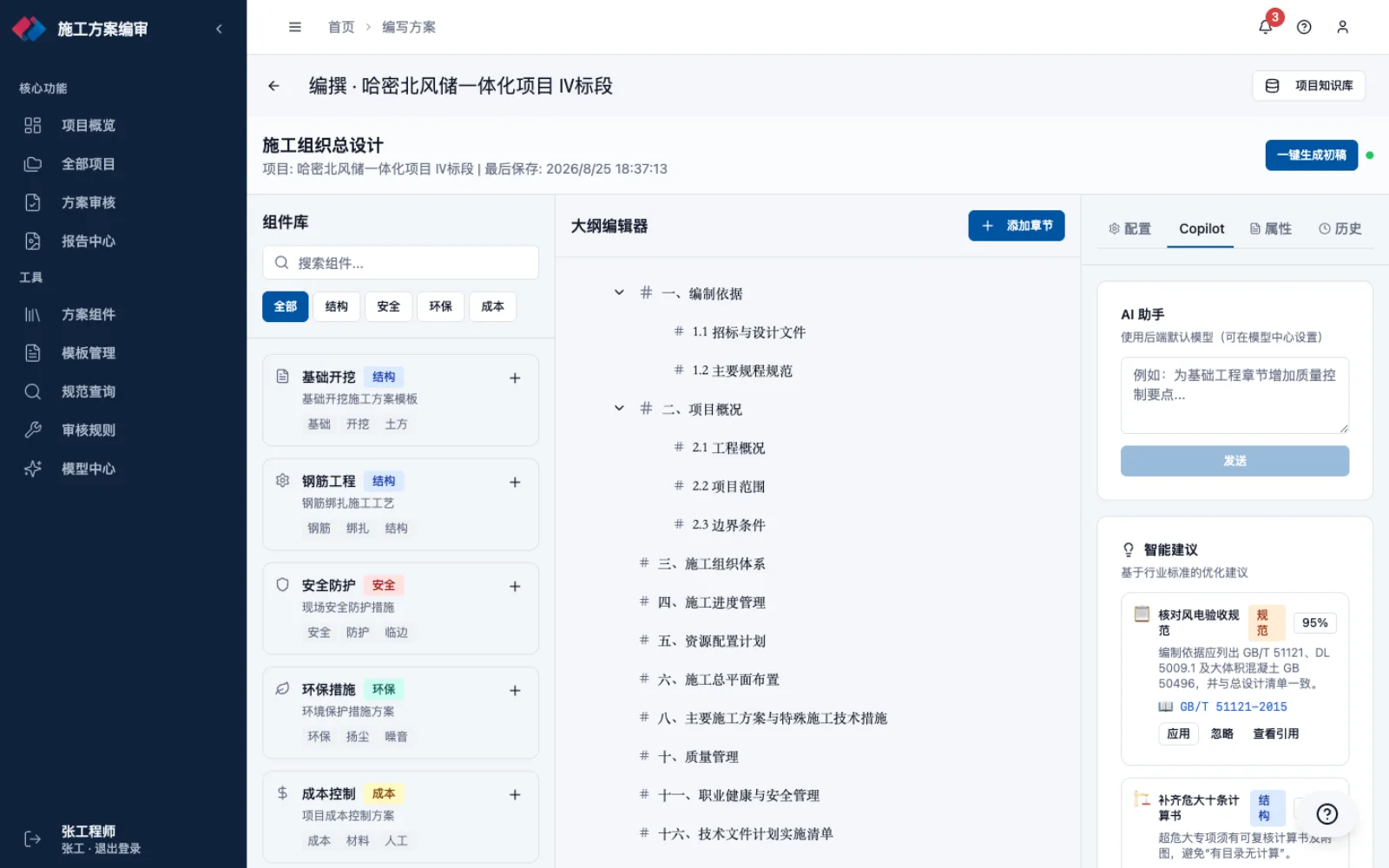Click the logout icon beside 张工程师
Screen dimensions: 1389x868
tap(32, 838)
